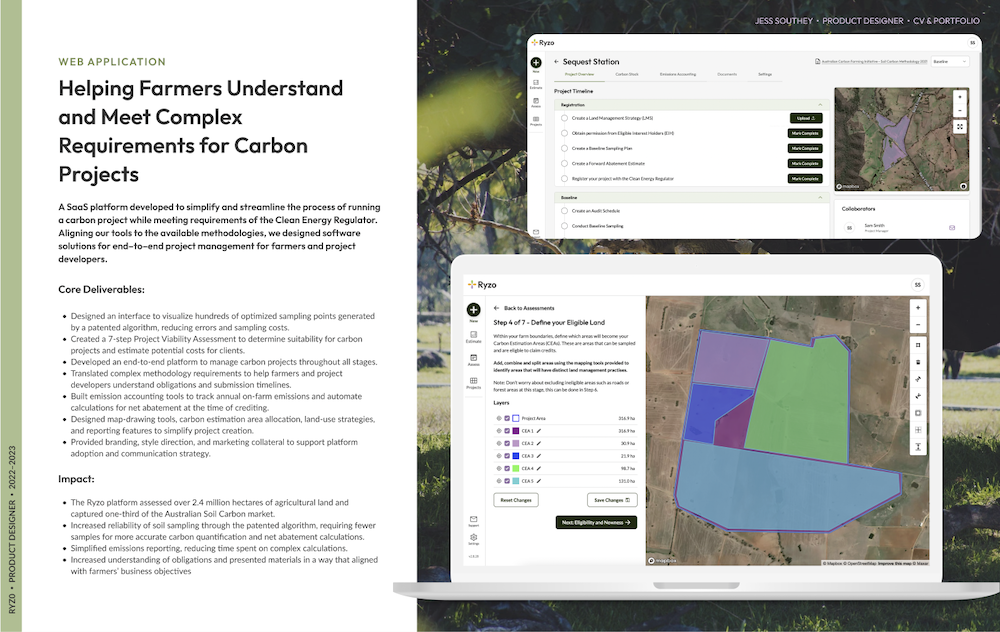Screen dimensions: 1000x632
Task: Click the Save Changes button
Action: [x=612, y=499]
